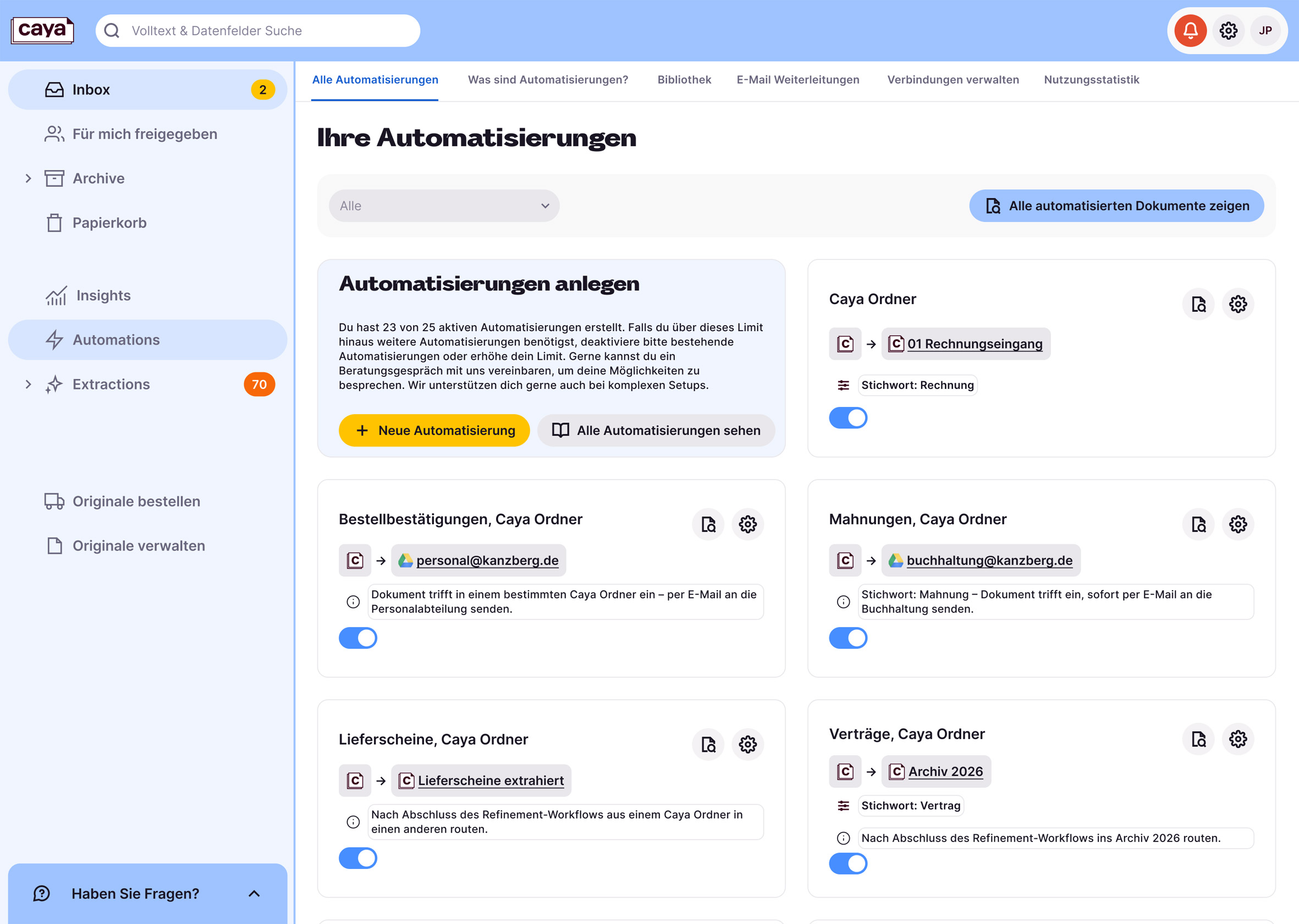1299x924 pixels.
Task: Toggle off Verträge automation
Action: pyautogui.click(x=848, y=864)
